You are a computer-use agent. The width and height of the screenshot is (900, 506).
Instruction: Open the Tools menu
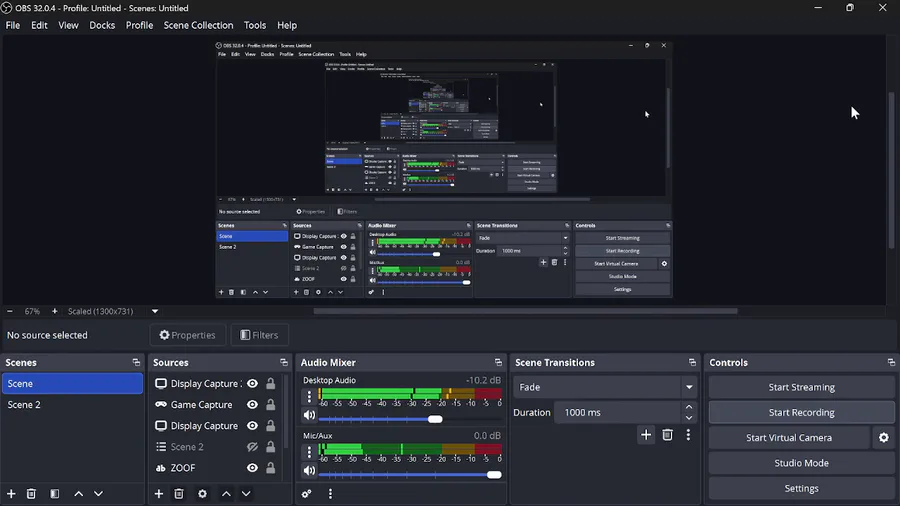[255, 25]
